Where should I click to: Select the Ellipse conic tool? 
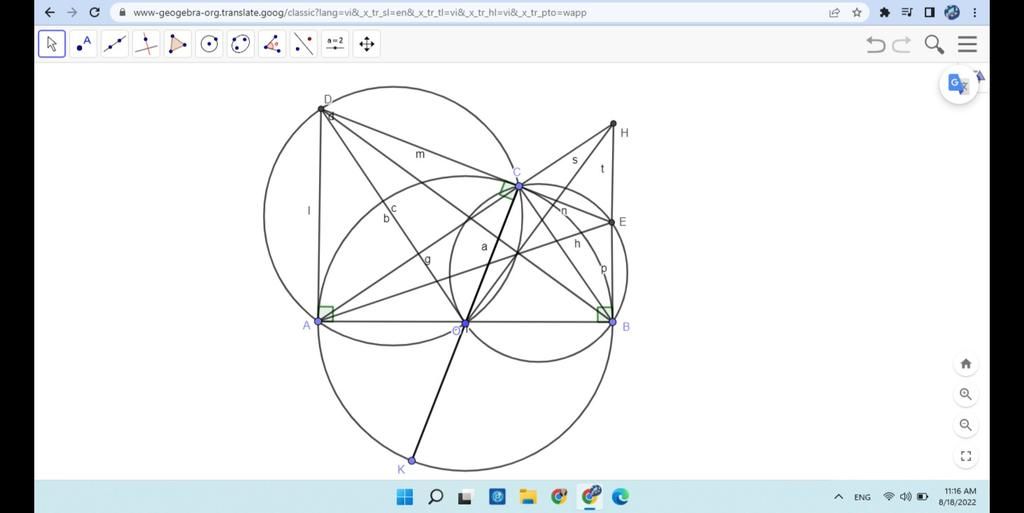(240, 44)
